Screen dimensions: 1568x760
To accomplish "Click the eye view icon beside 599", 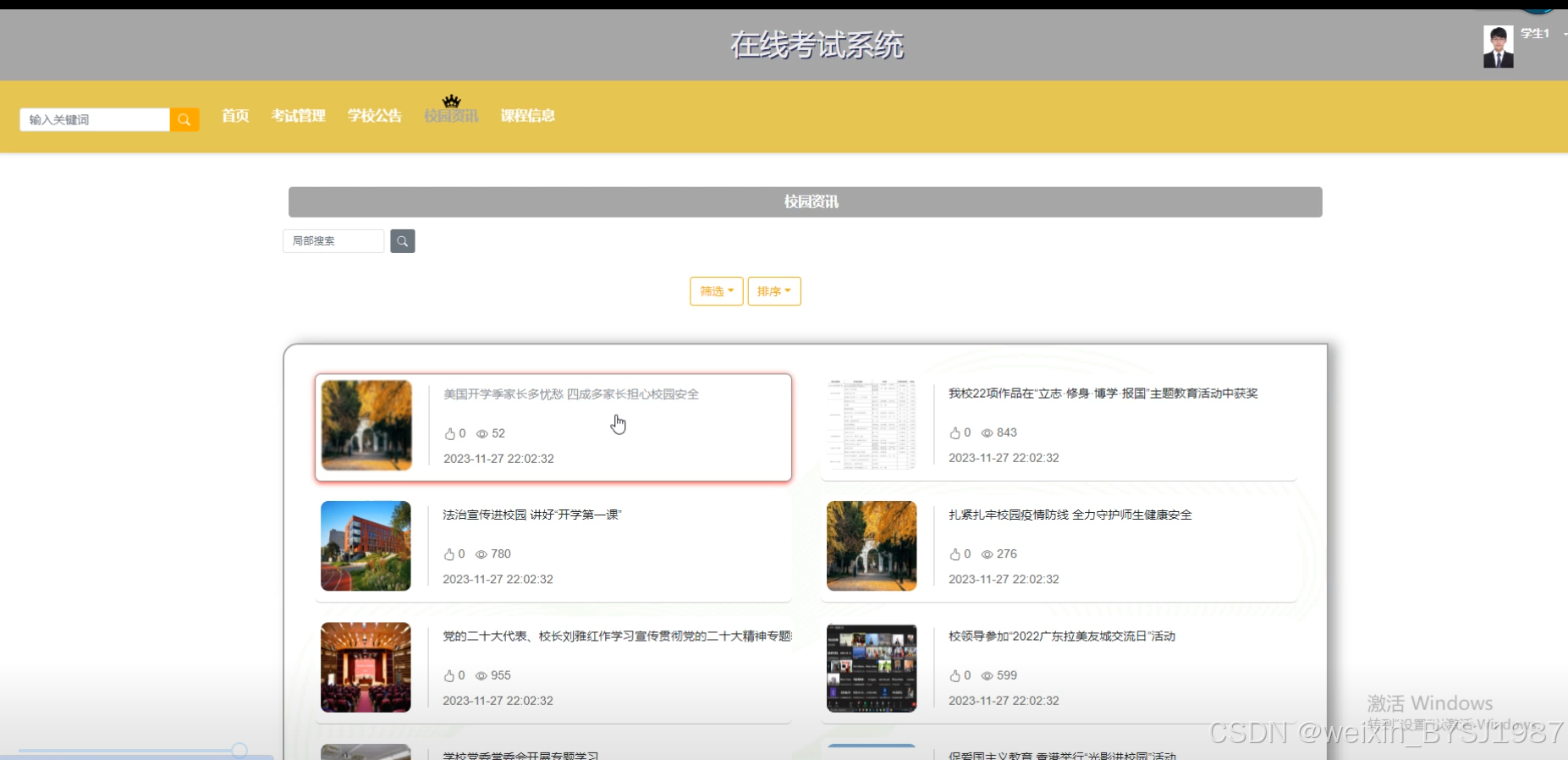I will pyautogui.click(x=987, y=676).
